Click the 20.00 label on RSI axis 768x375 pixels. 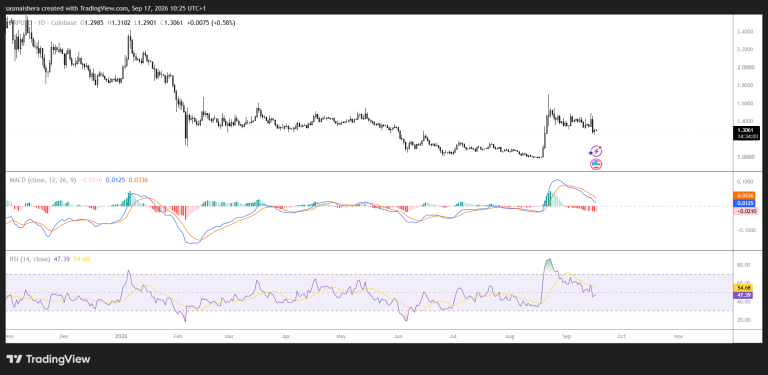click(744, 320)
